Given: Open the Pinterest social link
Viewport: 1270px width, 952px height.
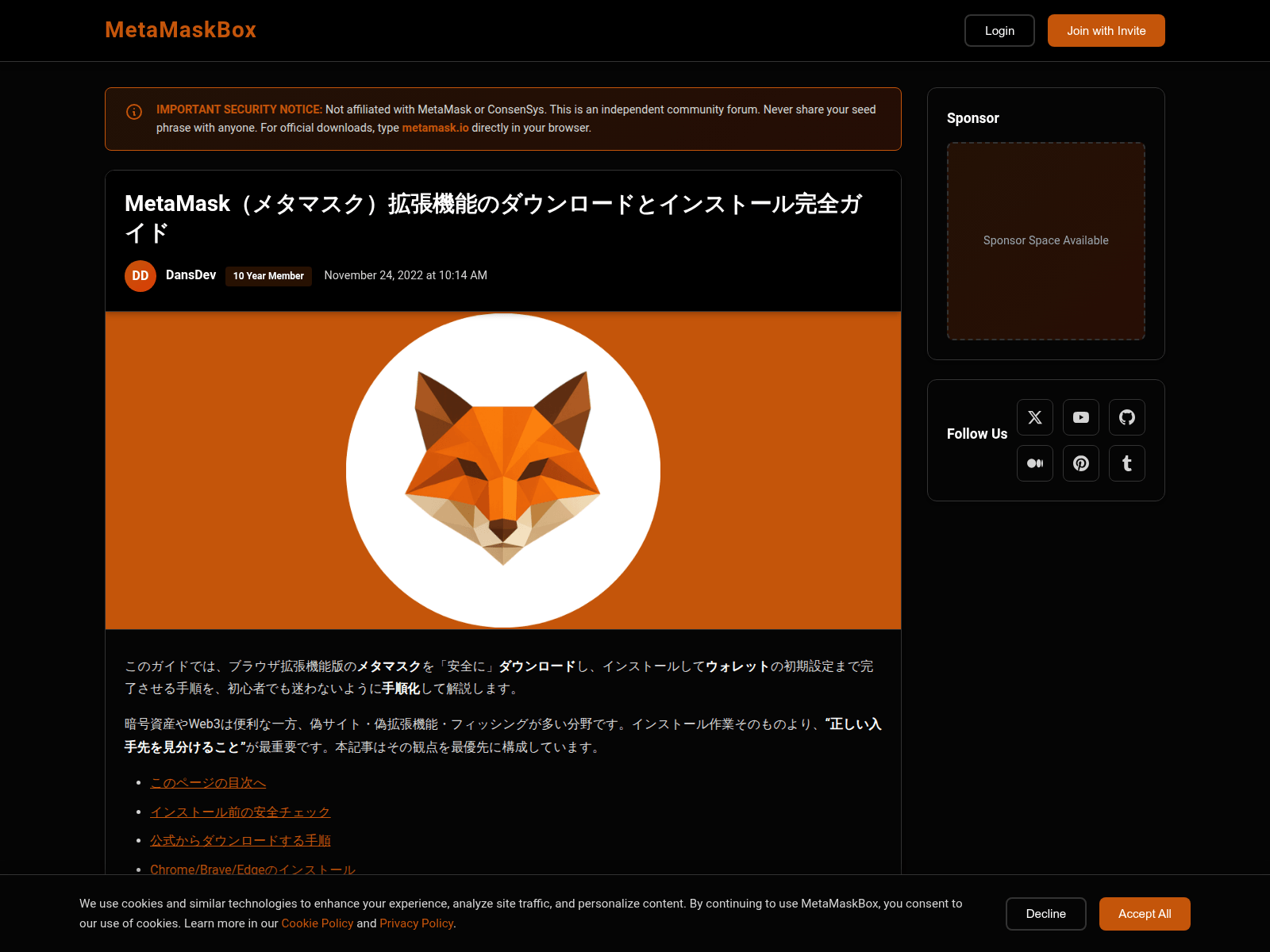Looking at the screenshot, I should [x=1081, y=463].
